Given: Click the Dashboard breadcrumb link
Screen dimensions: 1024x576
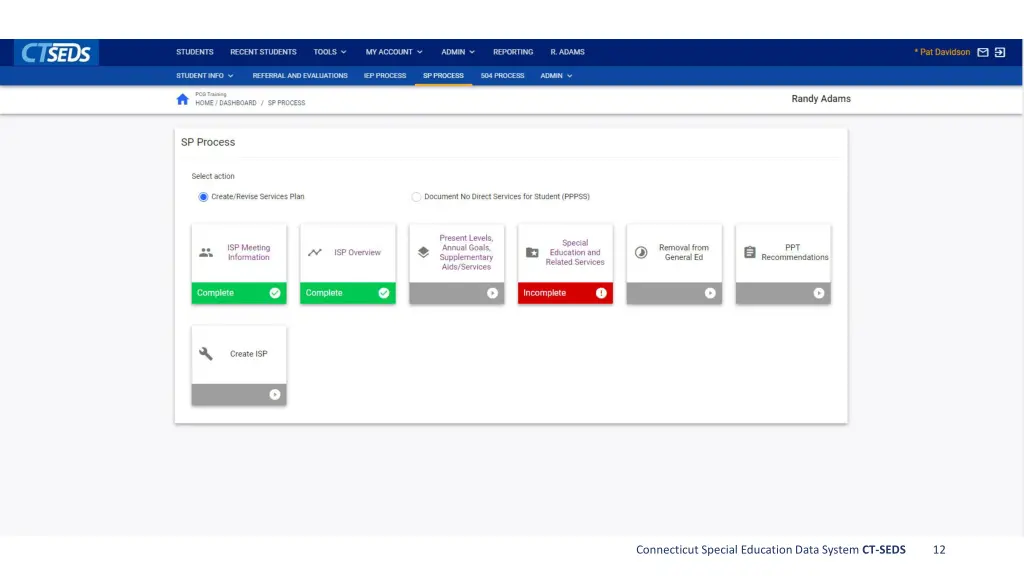Looking at the screenshot, I should click(x=238, y=103).
